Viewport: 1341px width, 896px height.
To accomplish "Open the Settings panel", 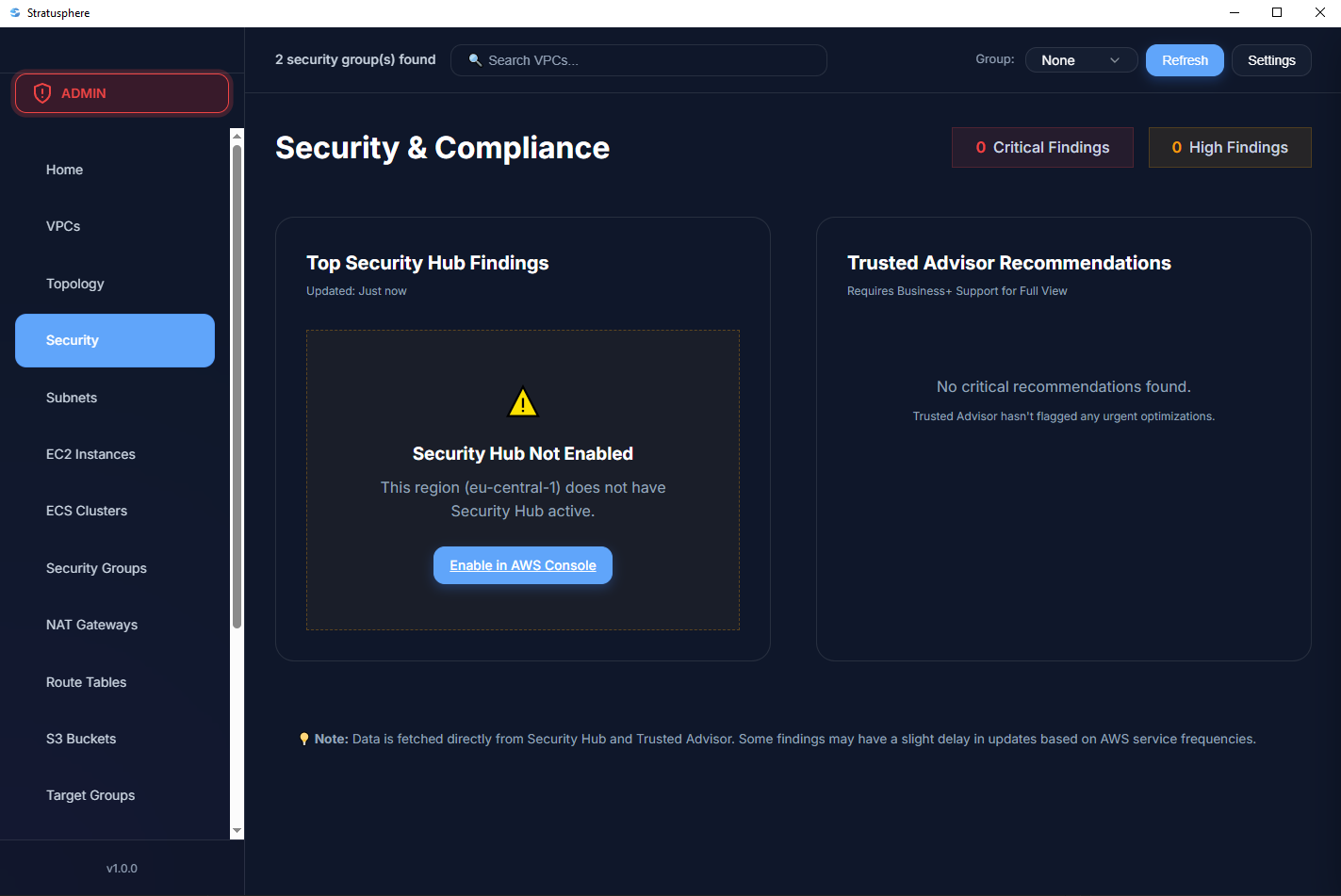I will (x=1270, y=59).
